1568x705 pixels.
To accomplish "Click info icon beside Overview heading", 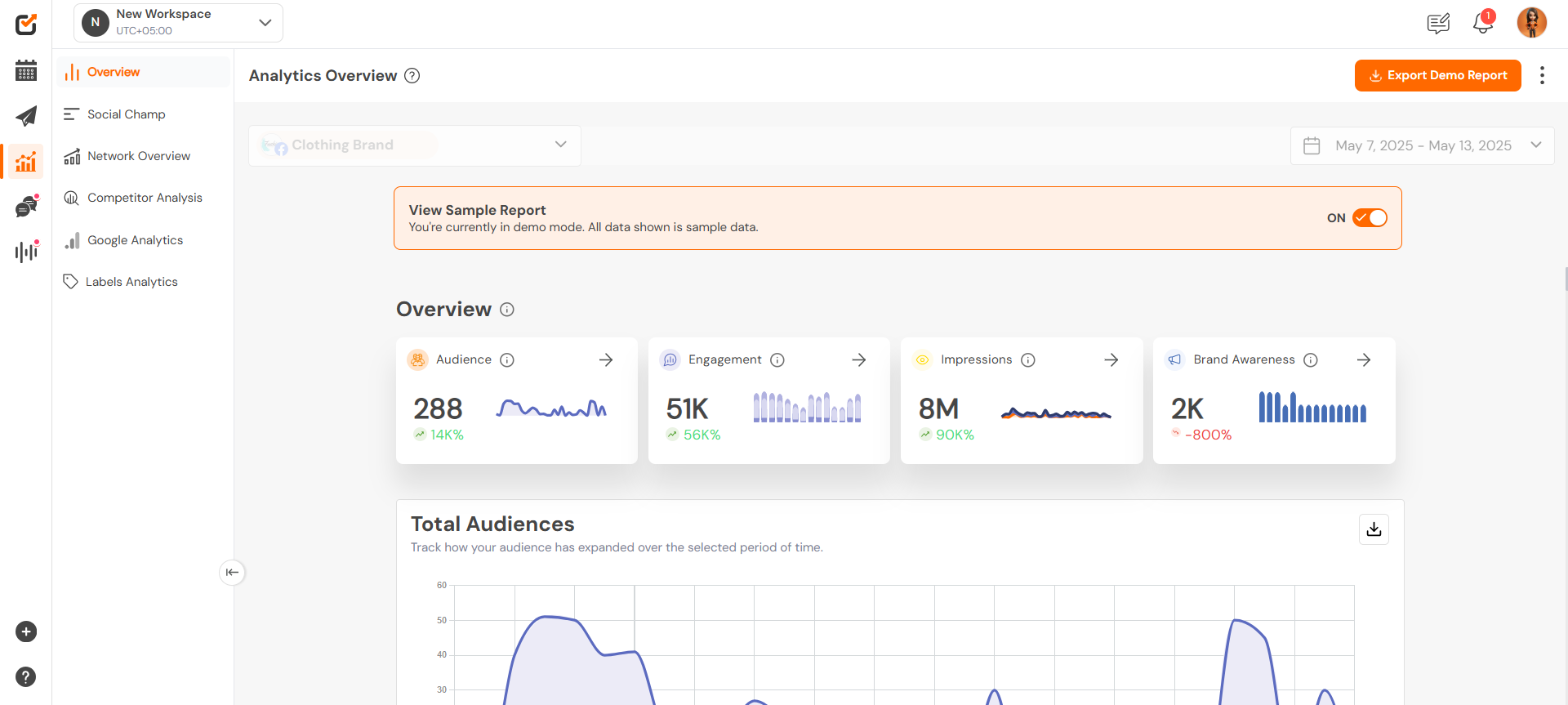I will (x=507, y=310).
